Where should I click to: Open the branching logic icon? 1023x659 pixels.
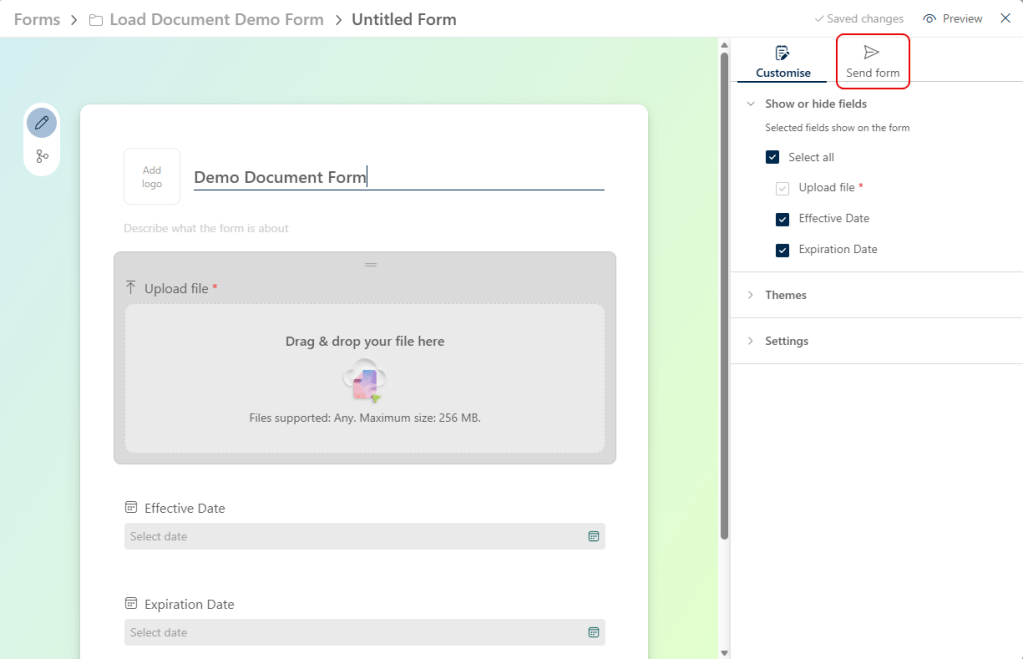tap(42, 156)
